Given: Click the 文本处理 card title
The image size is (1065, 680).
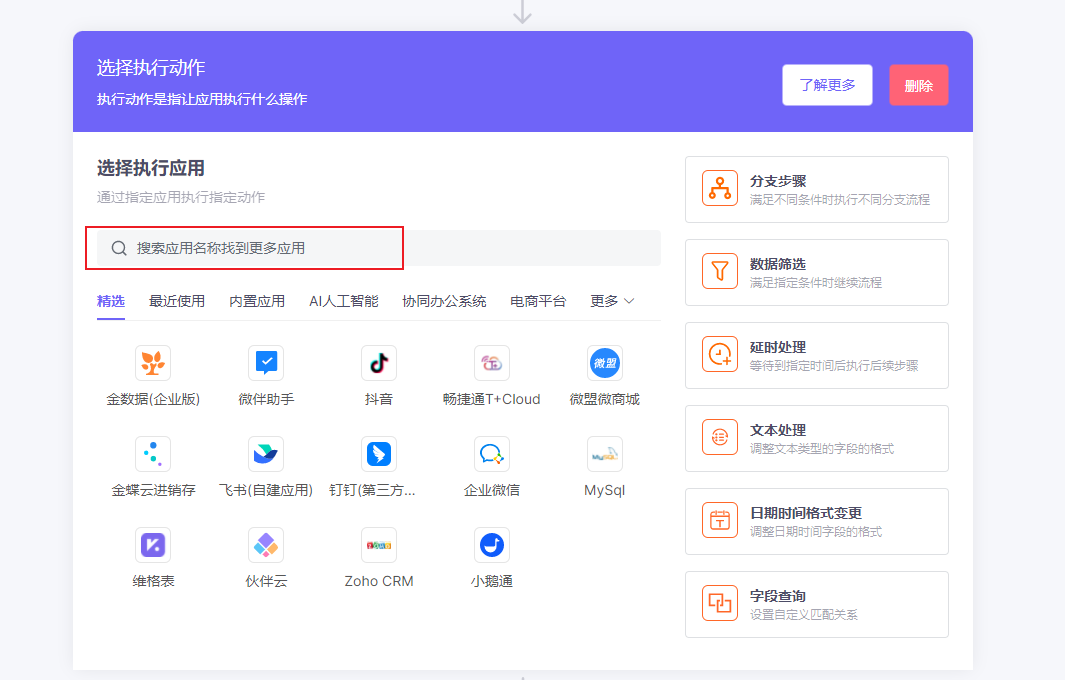Looking at the screenshot, I should tap(778, 430).
